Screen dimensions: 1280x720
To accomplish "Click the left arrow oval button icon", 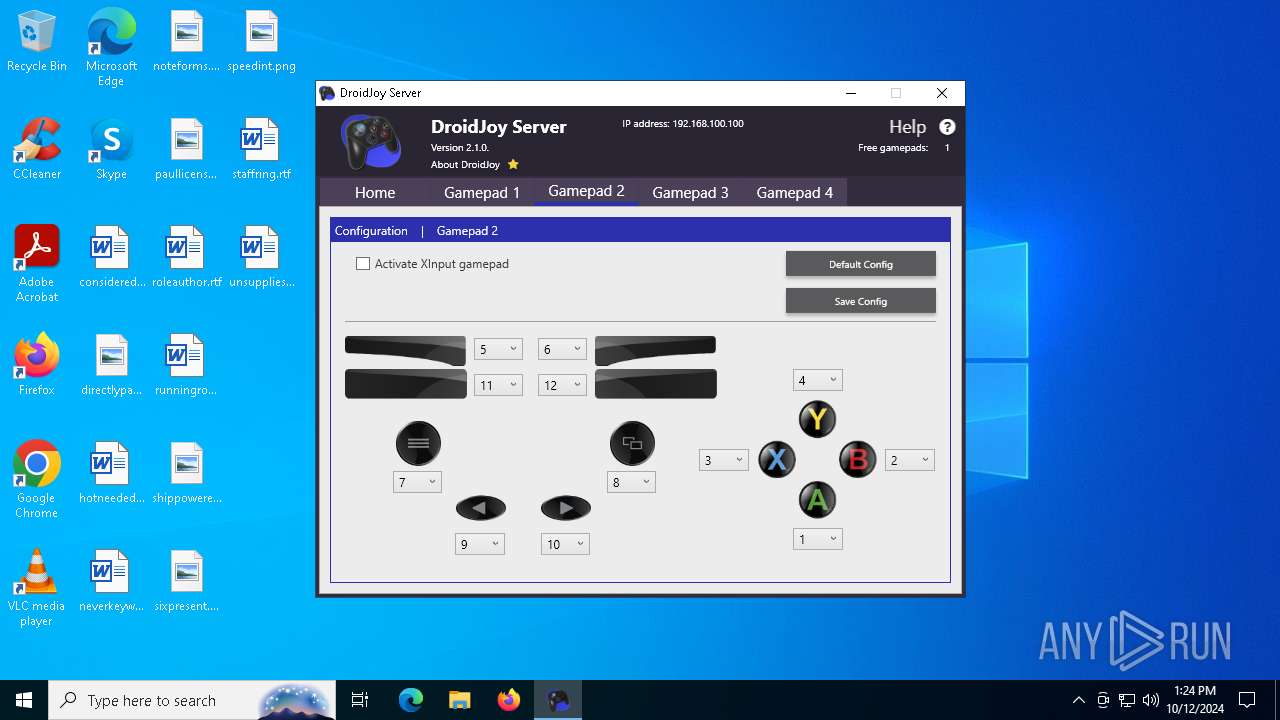I will click(481, 508).
